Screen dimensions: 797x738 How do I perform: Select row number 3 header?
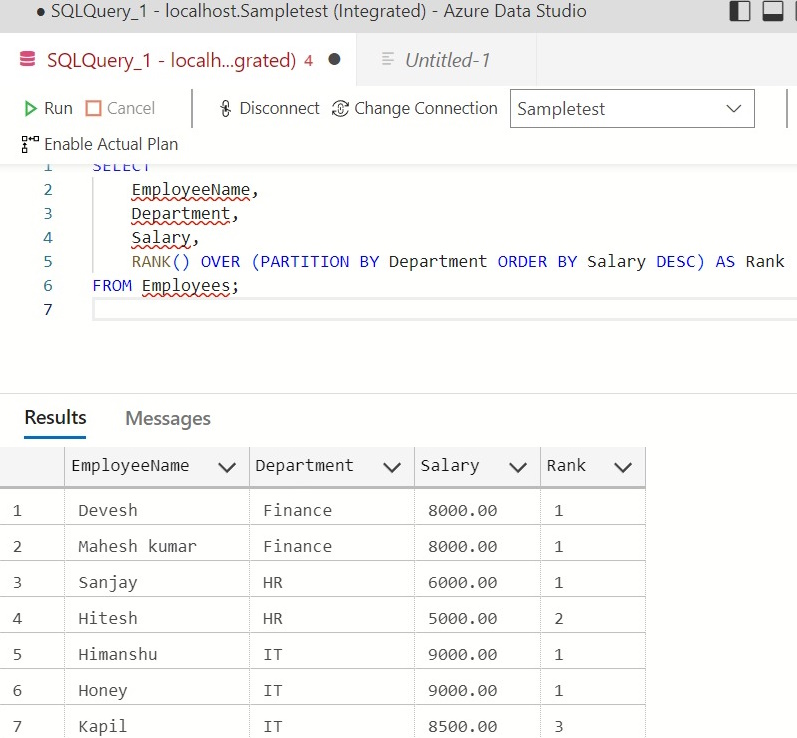17,582
